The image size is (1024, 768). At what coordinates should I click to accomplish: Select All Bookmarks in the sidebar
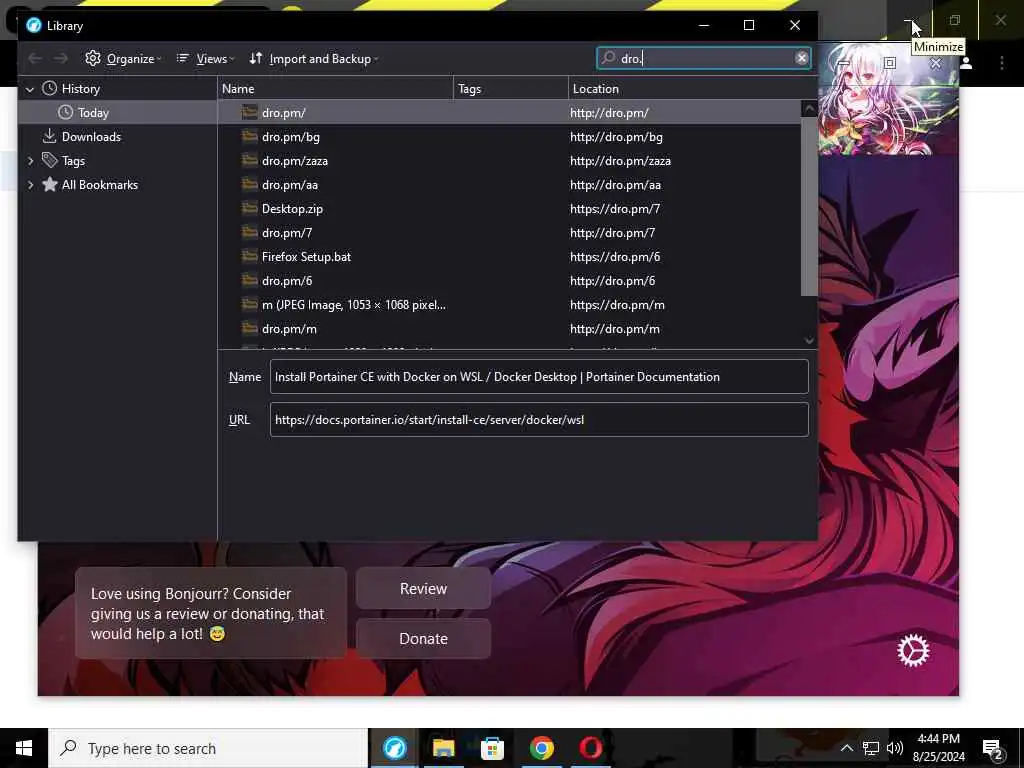click(118, 185)
